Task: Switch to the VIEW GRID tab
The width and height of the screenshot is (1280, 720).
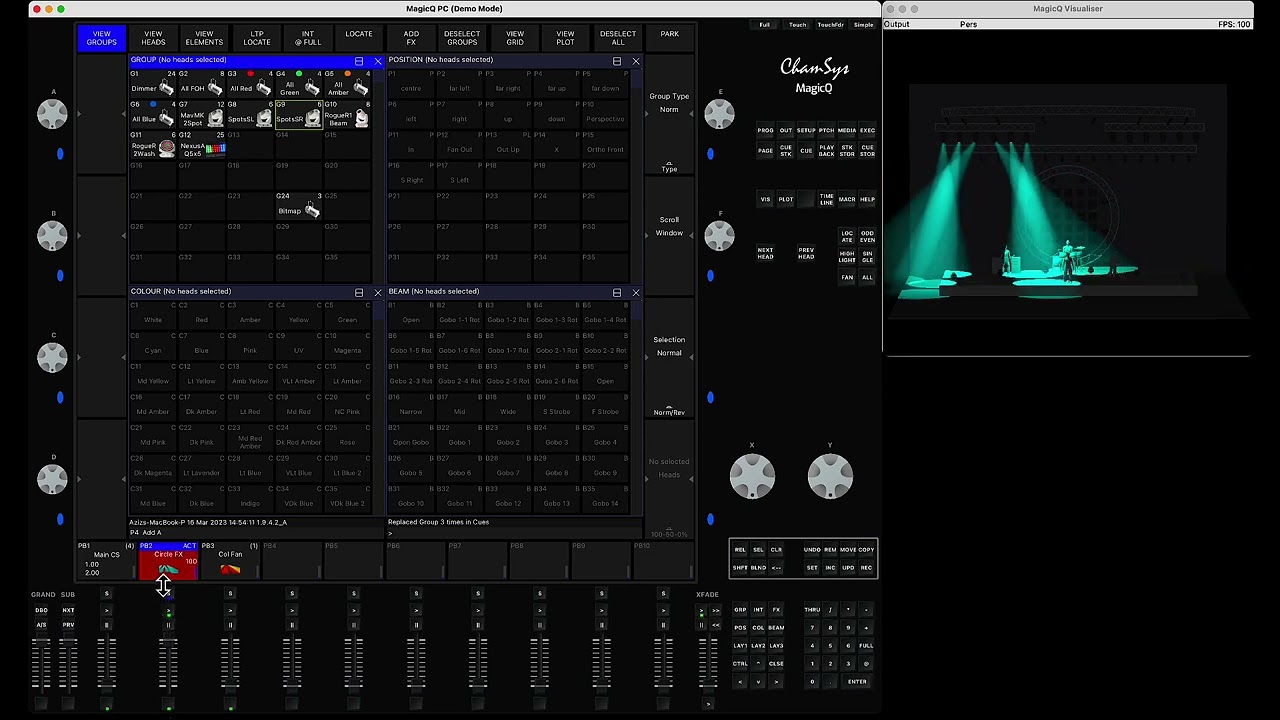Action: tap(514, 38)
